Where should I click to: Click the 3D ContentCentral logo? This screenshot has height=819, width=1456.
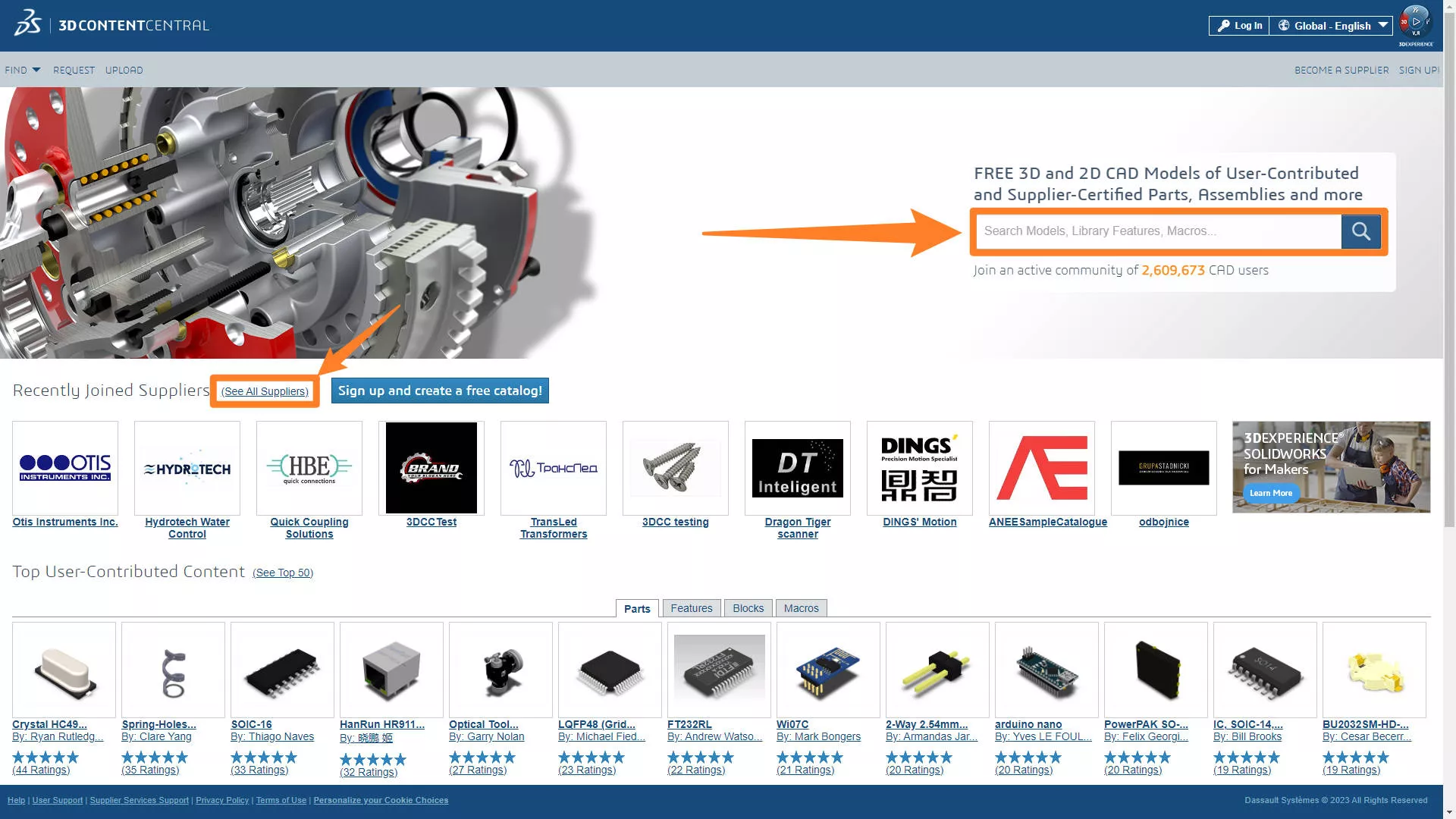[x=110, y=24]
